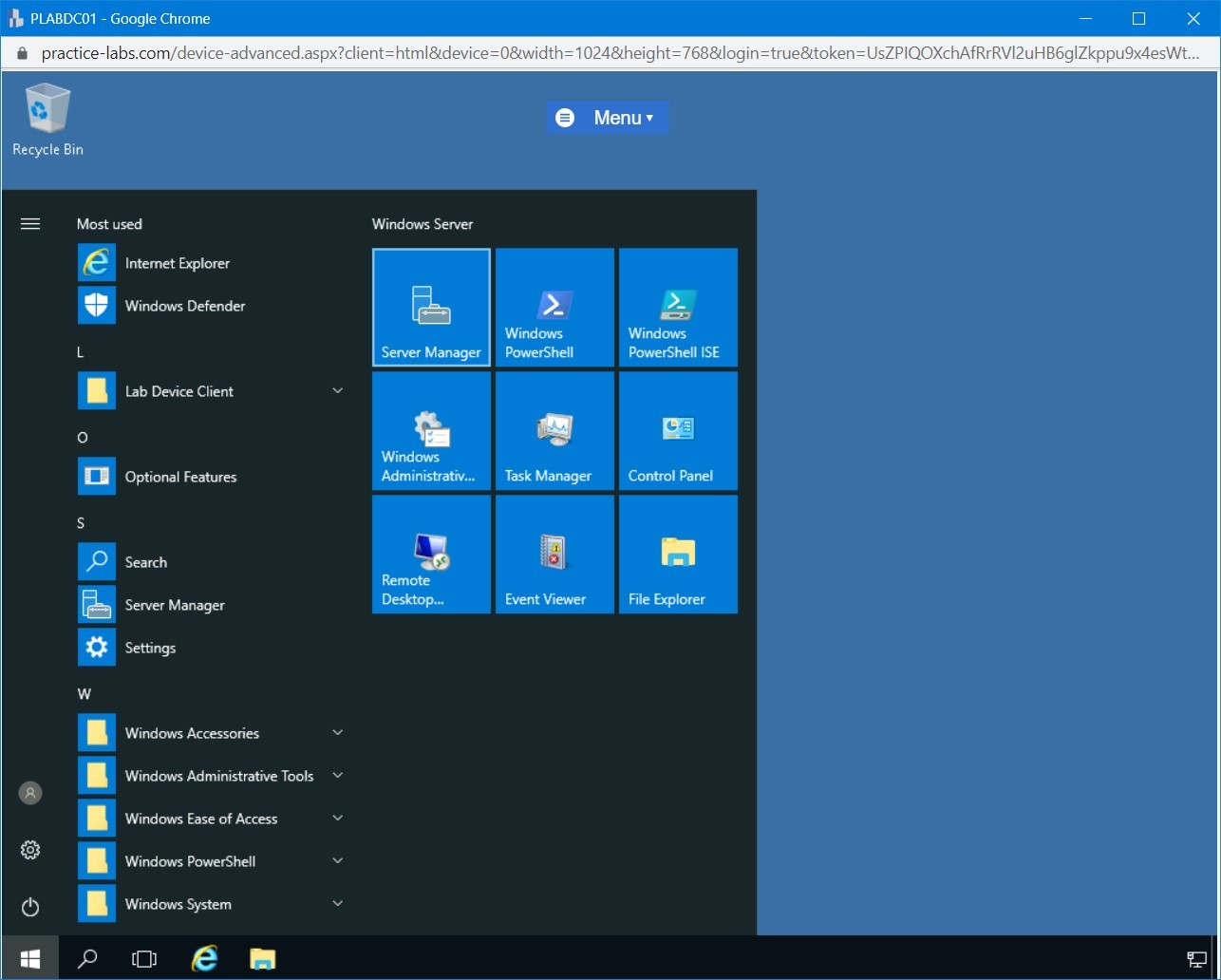Click the letter L section header
Viewport: 1221px width, 980px height.
click(81, 352)
